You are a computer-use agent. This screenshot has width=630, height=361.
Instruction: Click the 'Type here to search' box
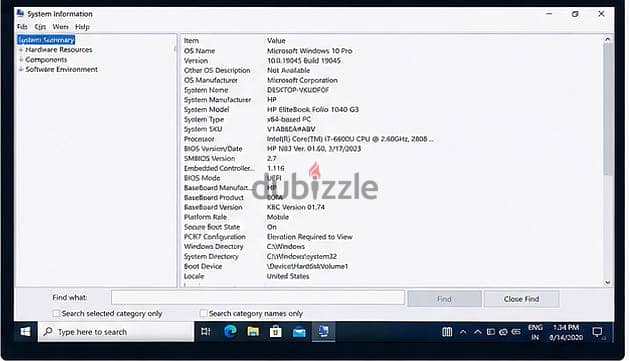[116, 332]
